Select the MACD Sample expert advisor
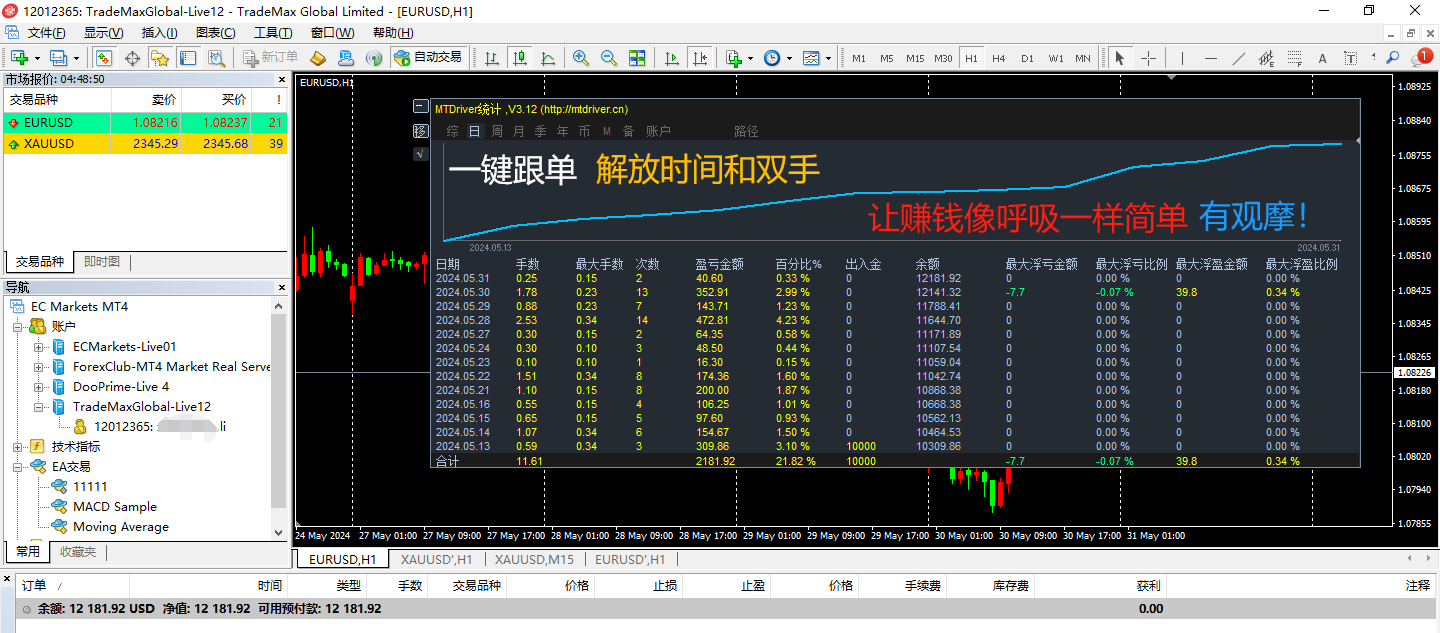Viewport: 1440px width, 633px height. tap(115, 507)
